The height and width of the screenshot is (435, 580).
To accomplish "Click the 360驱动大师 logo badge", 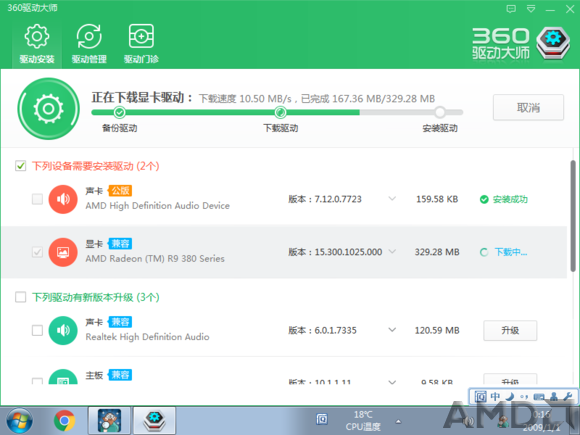I will pyautogui.click(x=553, y=43).
